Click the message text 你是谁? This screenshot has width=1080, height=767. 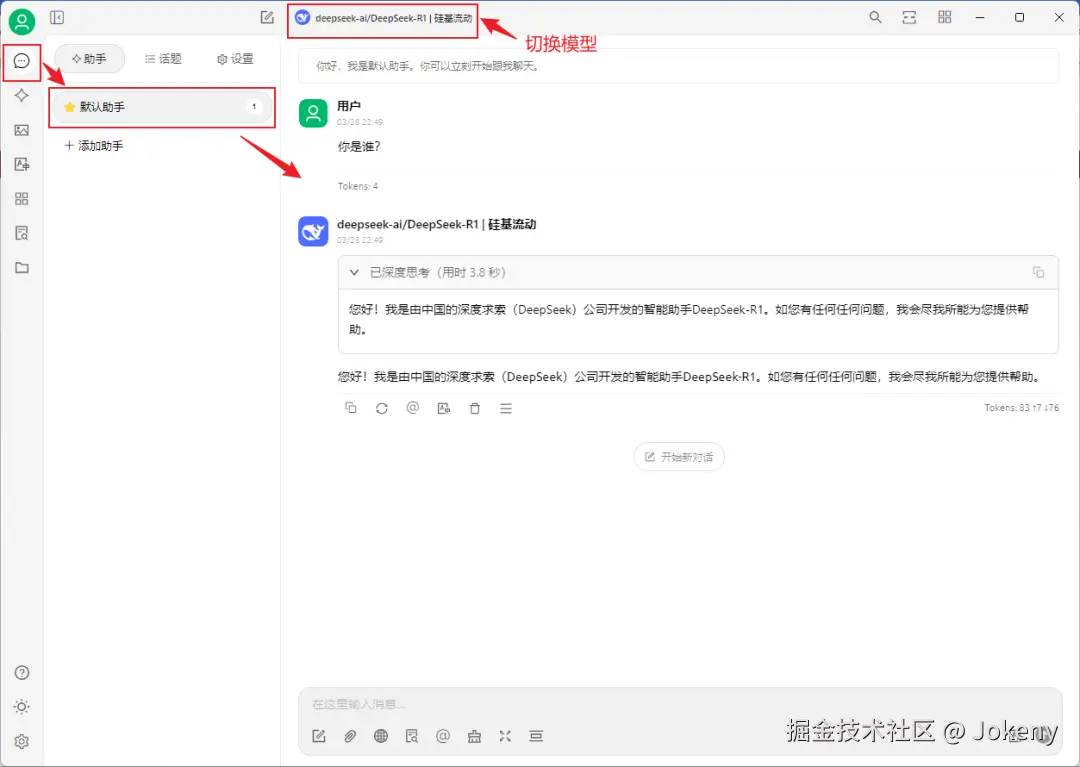(359, 147)
